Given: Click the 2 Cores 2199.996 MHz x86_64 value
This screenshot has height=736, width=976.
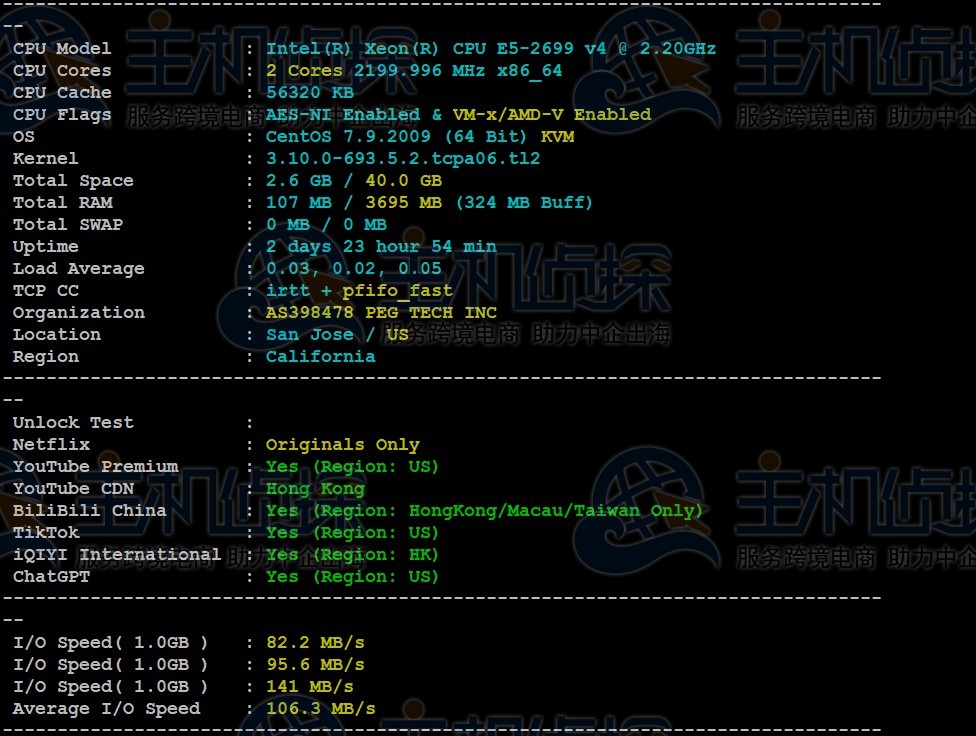Looking at the screenshot, I should click(413, 70).
